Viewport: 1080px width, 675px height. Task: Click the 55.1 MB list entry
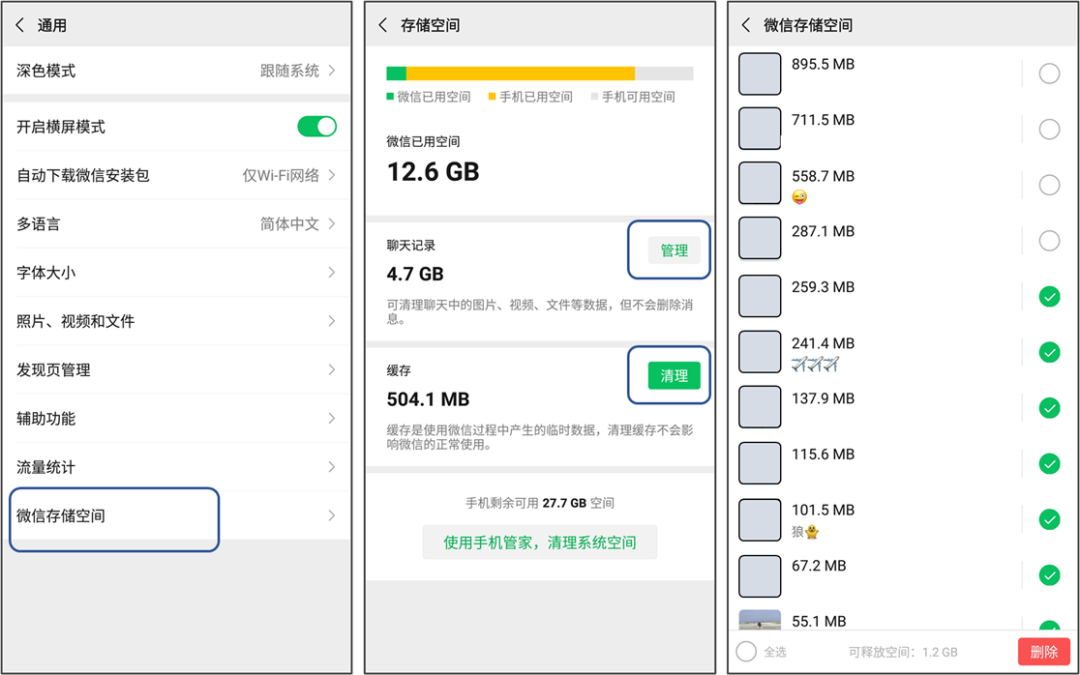pyautogui.click(x=902, y=620)
